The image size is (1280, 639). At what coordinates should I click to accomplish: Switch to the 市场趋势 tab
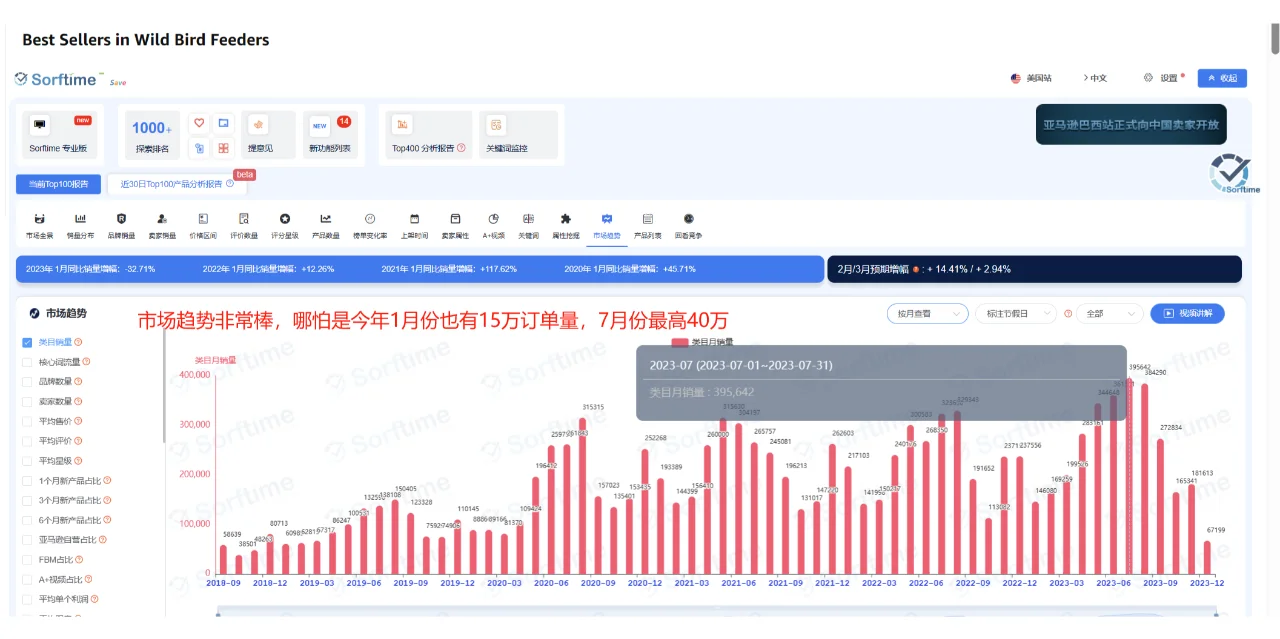click(x=608, y=220)
